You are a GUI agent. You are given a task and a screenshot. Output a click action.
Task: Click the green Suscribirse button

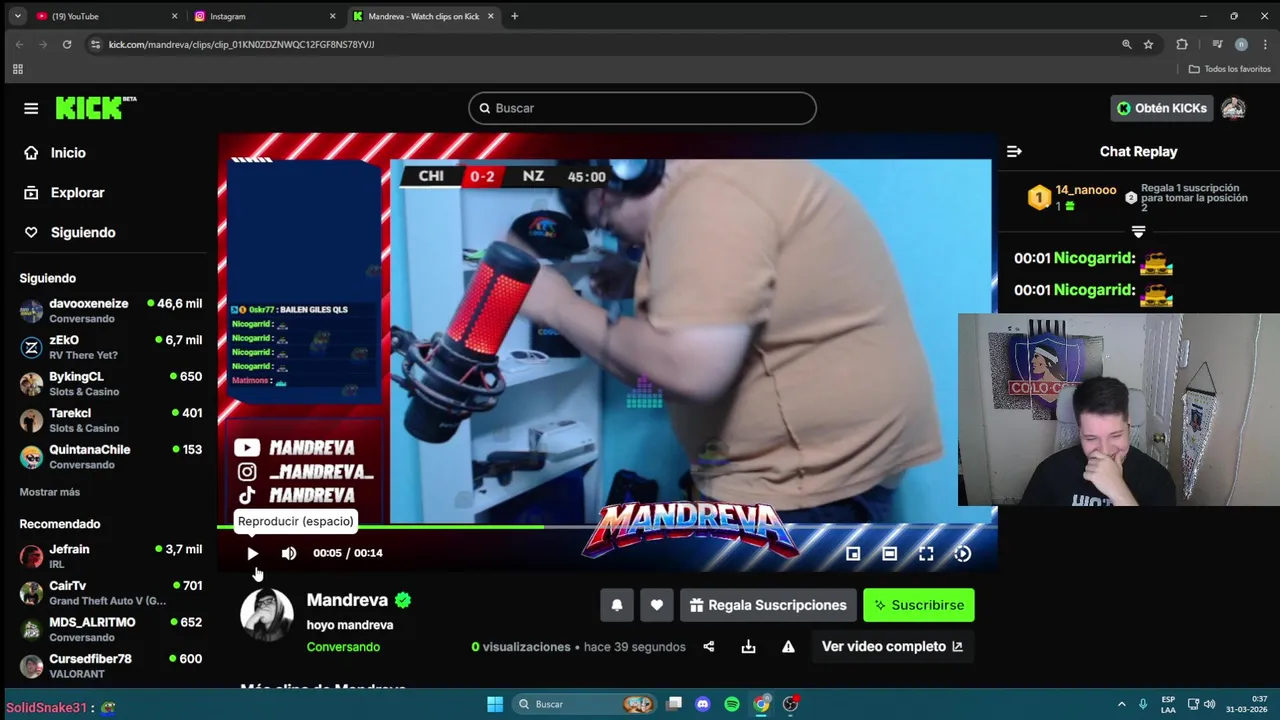pyautogui.click(x=919, y=605)
